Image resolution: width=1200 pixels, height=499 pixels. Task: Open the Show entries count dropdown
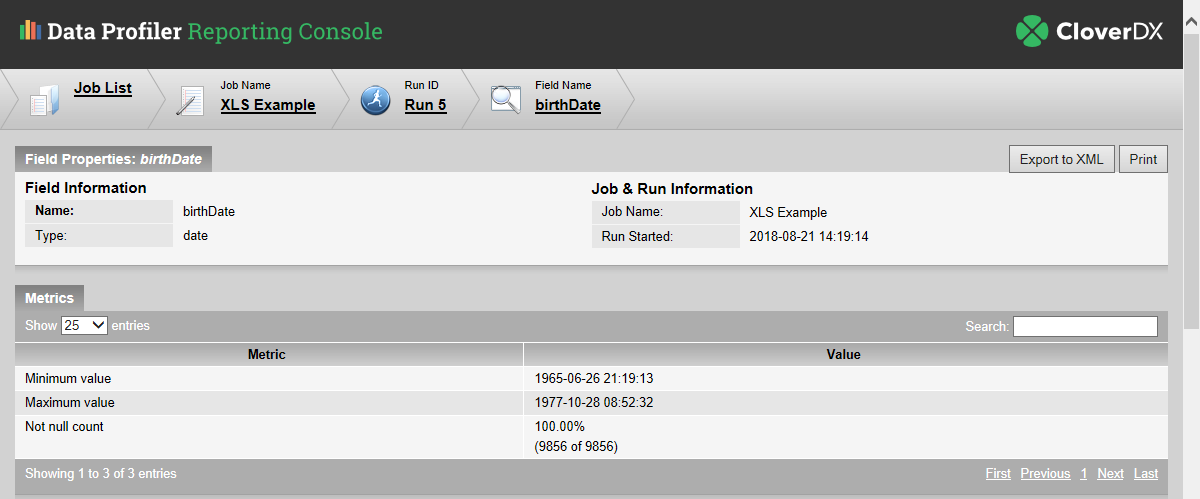[x=84, y=325]
